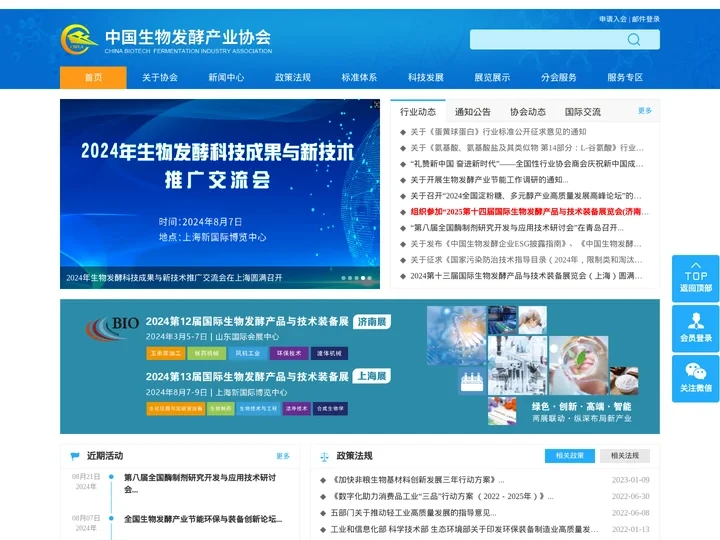
Task: Click the 近期活动 flag icon
Action: tap(75, 456)
